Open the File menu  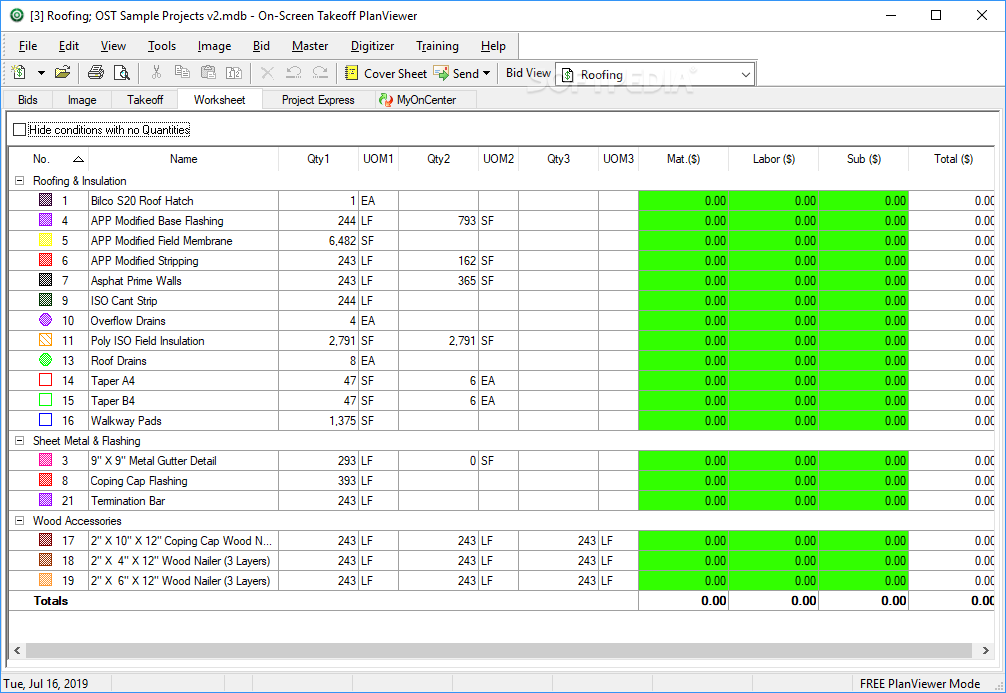(x=28, y=46)
